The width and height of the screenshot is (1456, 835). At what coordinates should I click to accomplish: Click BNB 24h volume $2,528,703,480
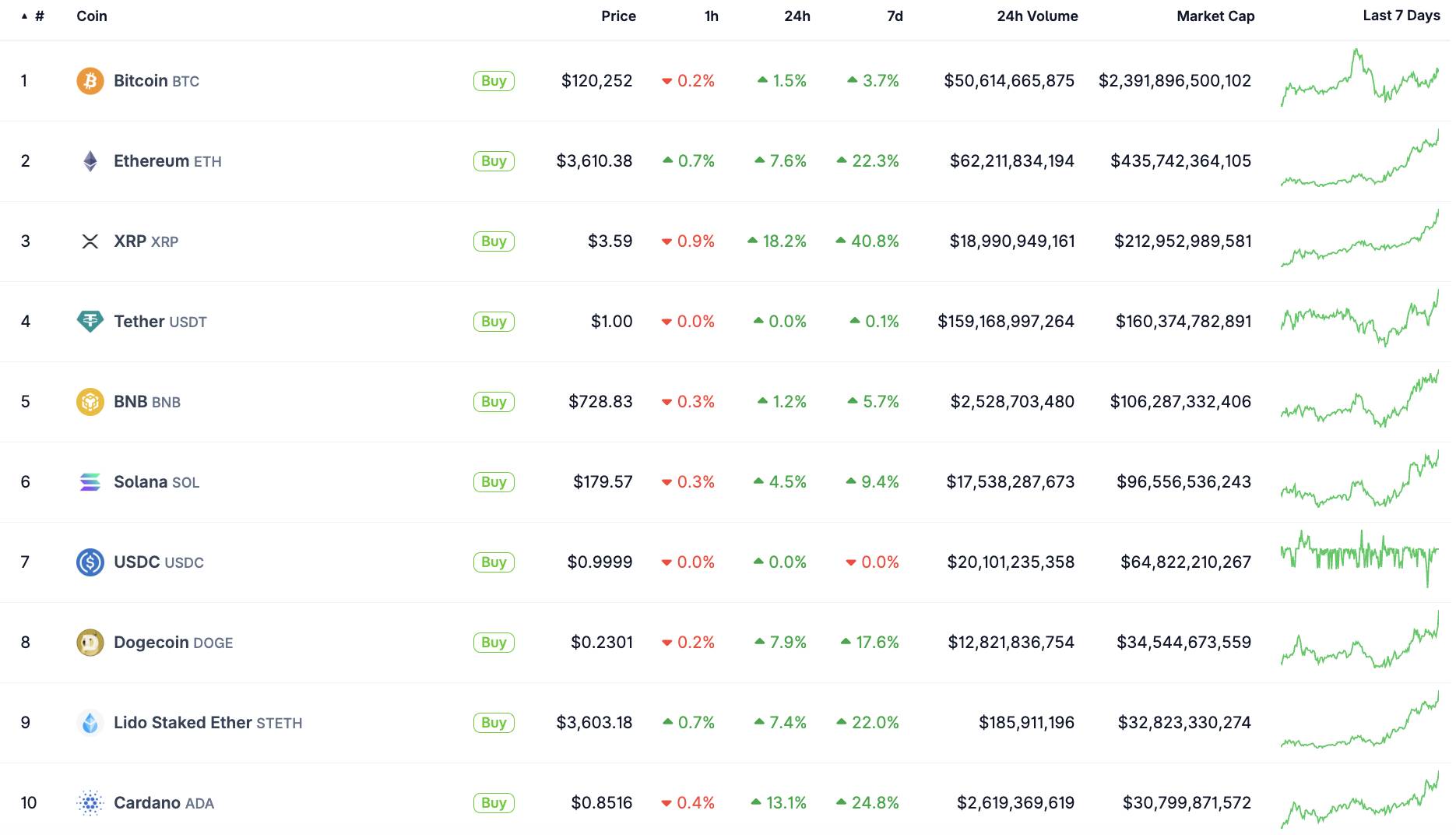click(x=1012, y=402)
